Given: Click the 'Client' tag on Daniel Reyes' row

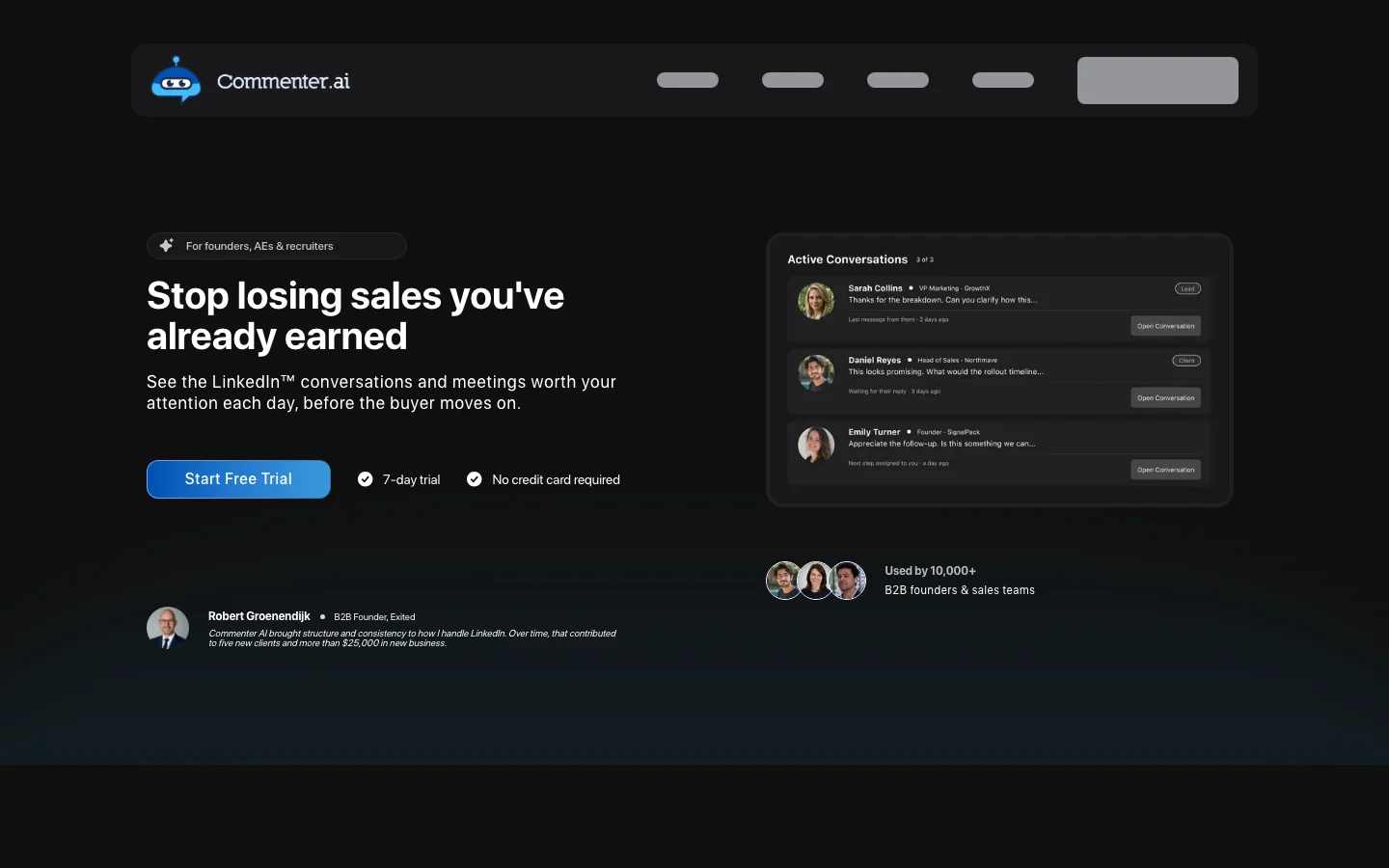Looking at the screenshot, I should (1186, 361).
